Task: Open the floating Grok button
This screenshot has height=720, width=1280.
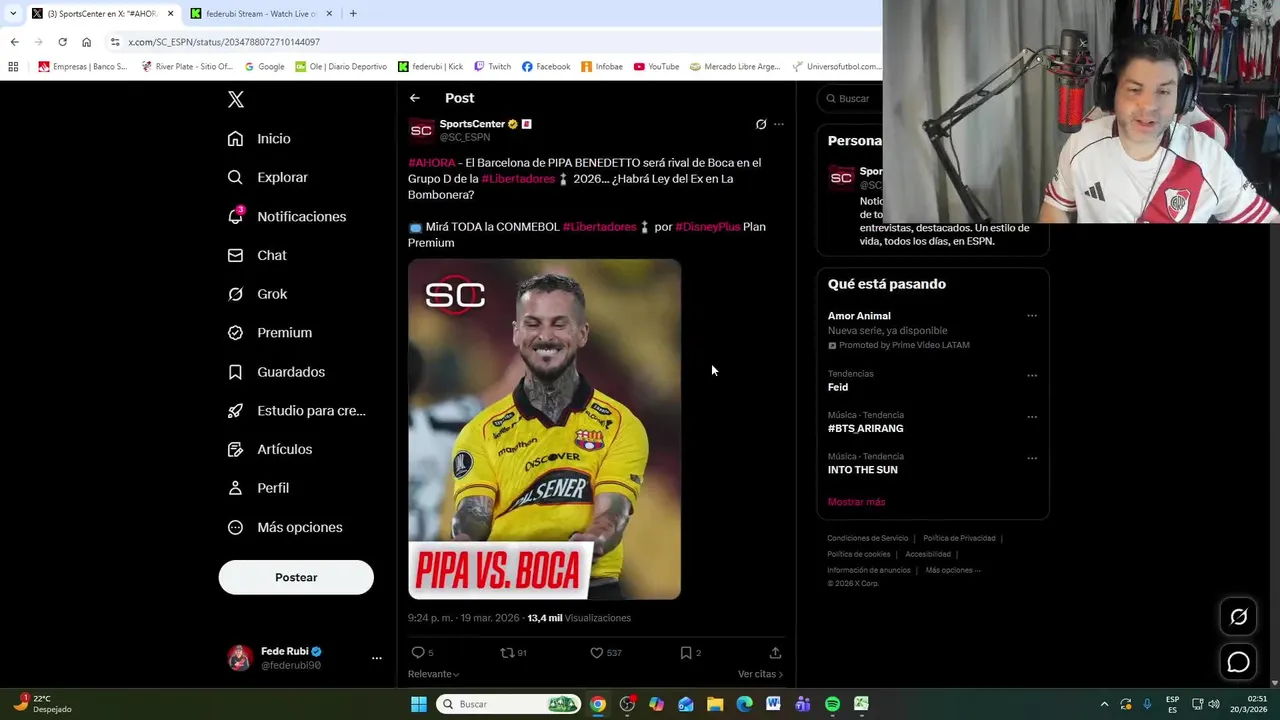Action: (x=1239, y=617)
